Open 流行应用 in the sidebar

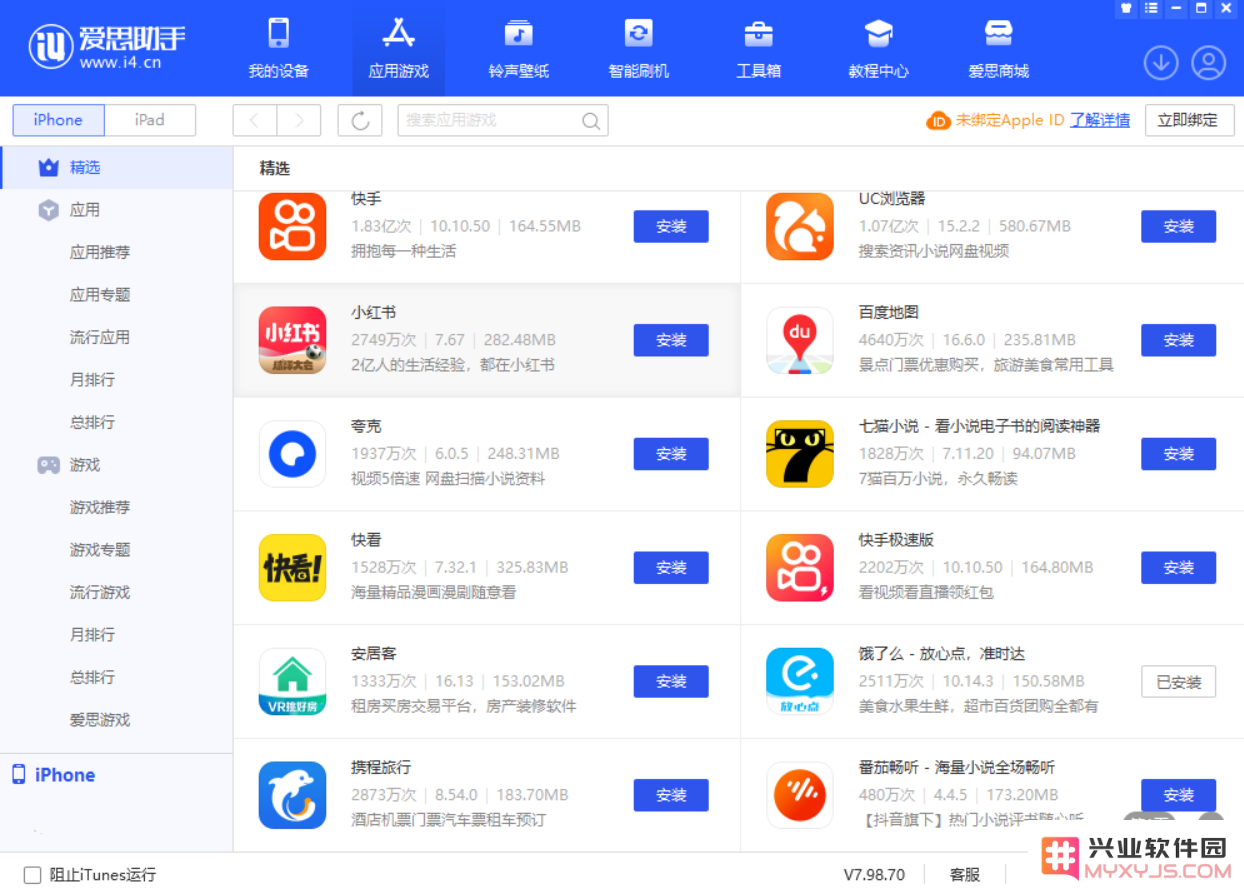pyautogui.click(x=100, y=337)
